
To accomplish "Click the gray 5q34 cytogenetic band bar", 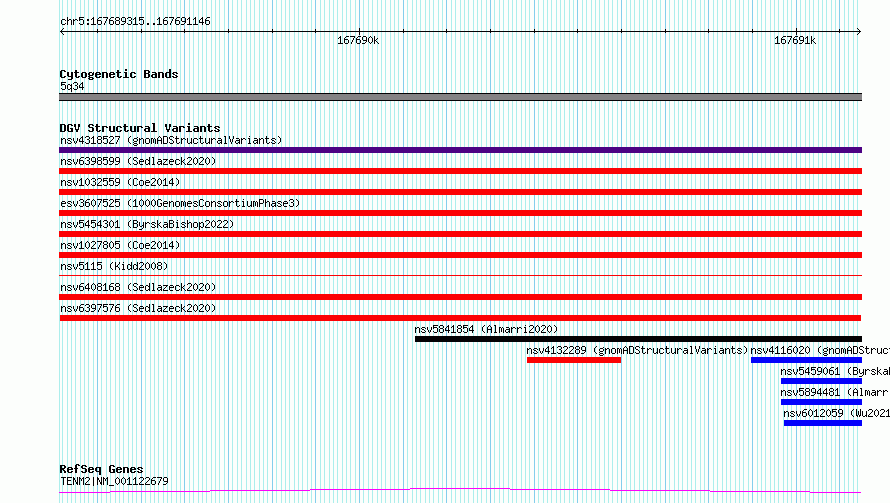I will pyautogui.click(x=460, y=97).
